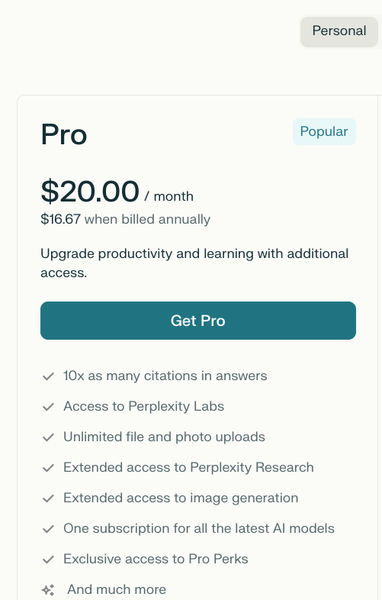
Task: Select the Personal plan tab
Action: pos(339,31)
